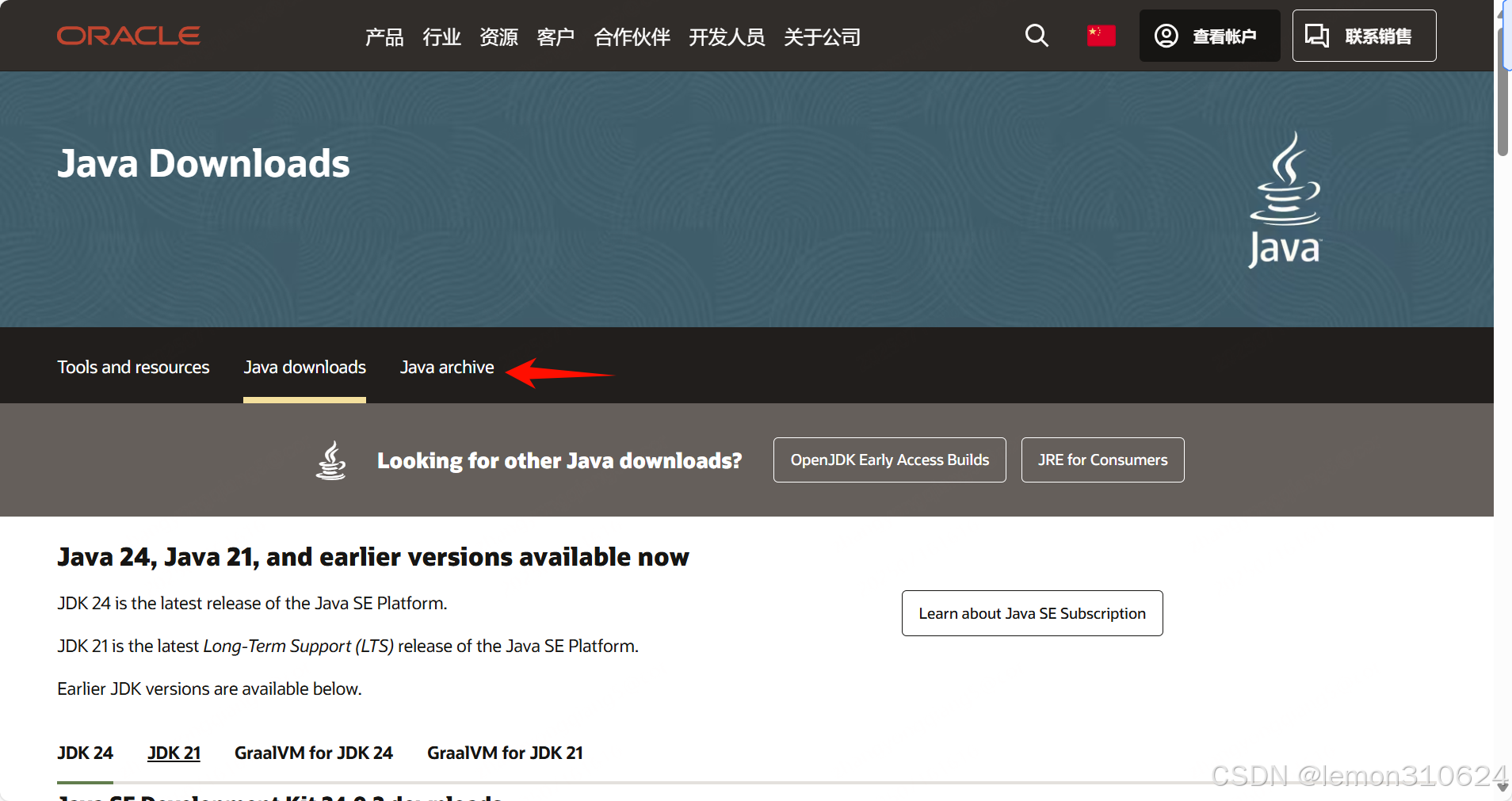
Task: Click 'Long-Term Support (LTS)' italic text
Action: [299, 646]
